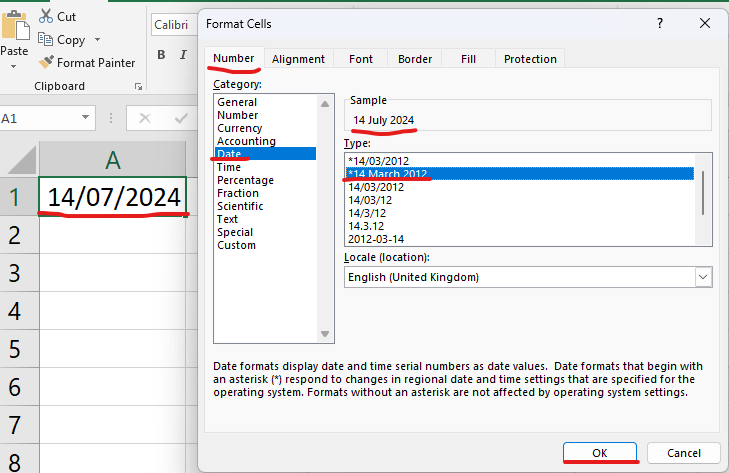Image resolution: width=729 pixels, height=473 pixels.
Task: Click the Format Painter label
Action: click(96, 63)
